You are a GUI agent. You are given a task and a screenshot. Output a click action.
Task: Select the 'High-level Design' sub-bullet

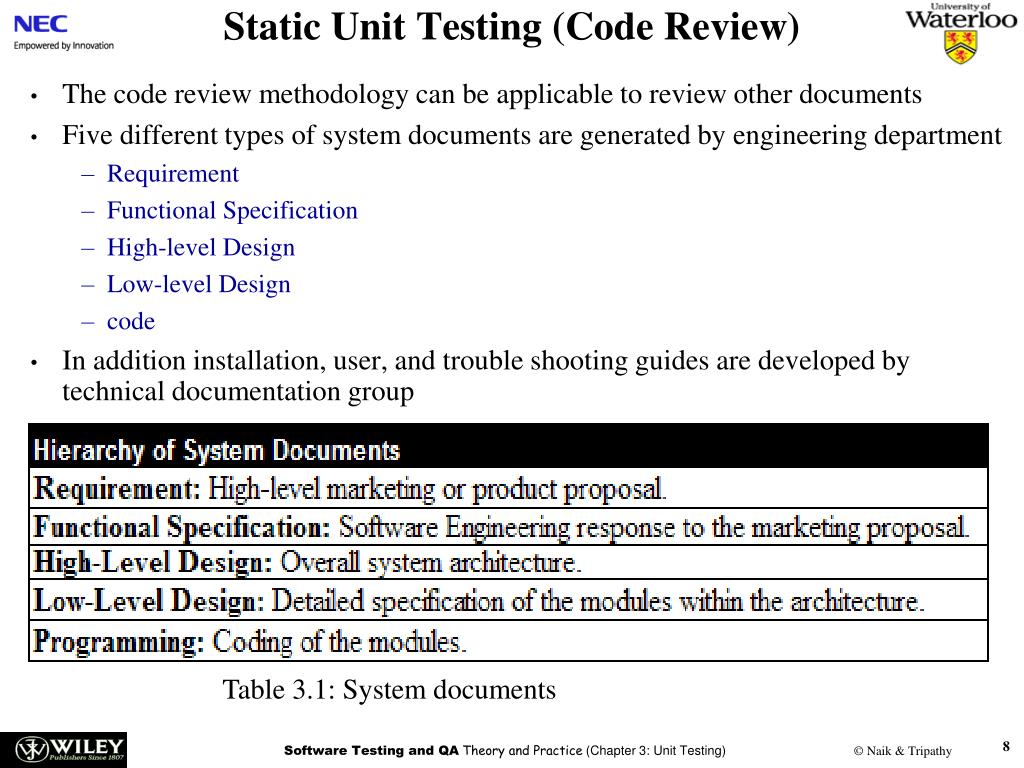tap(201, 248)
